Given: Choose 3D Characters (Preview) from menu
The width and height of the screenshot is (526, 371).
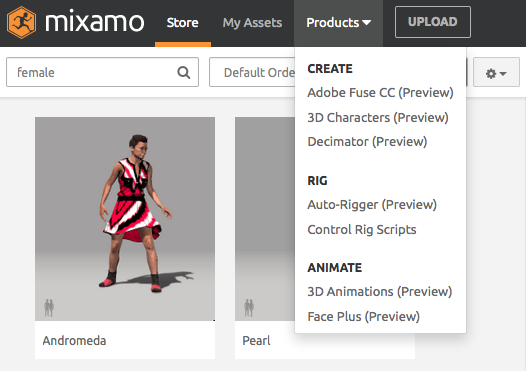Looking at the screenshot, I should [378, 117].
